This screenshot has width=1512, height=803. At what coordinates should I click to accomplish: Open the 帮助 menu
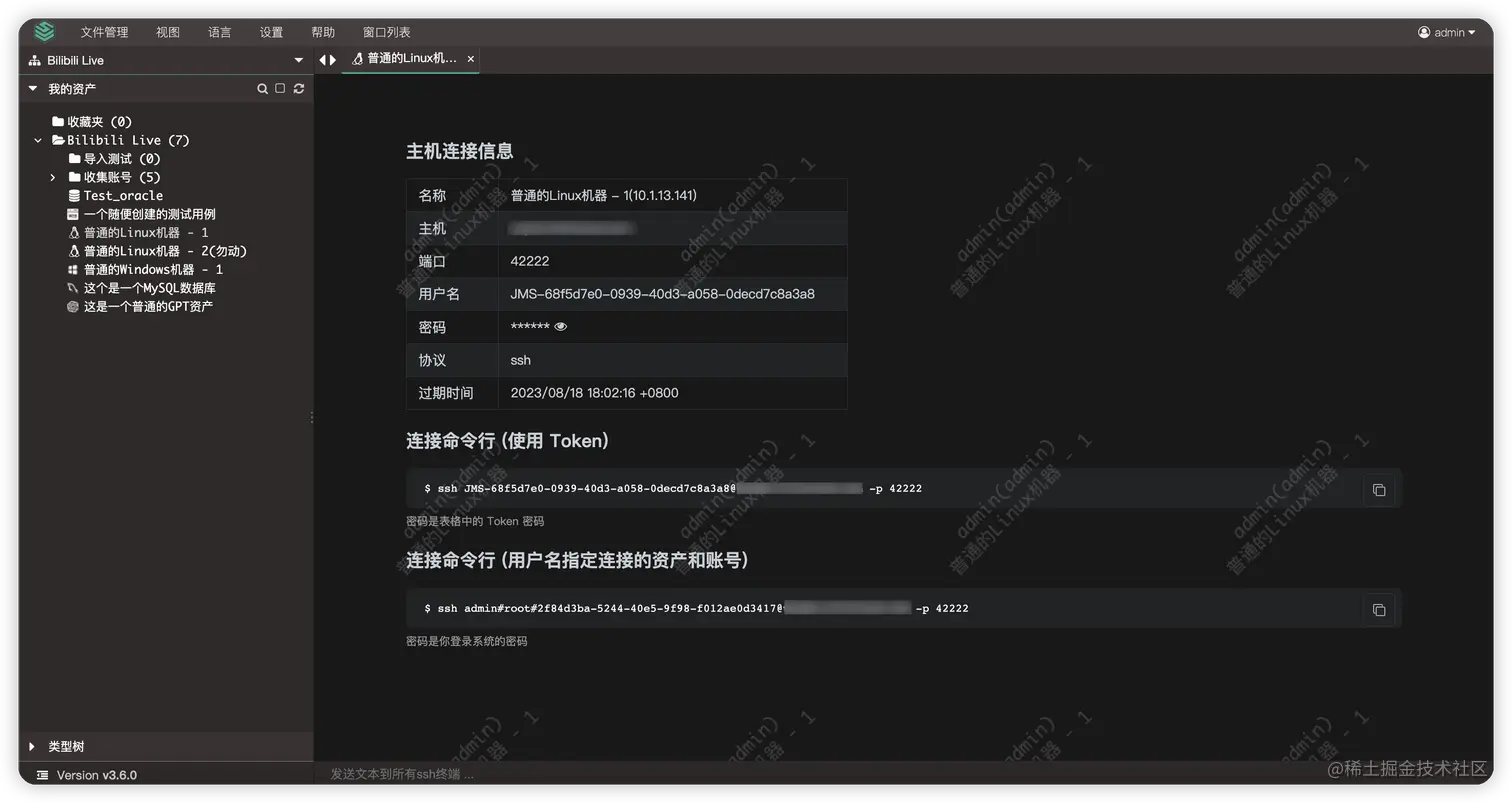pos(323,32)
